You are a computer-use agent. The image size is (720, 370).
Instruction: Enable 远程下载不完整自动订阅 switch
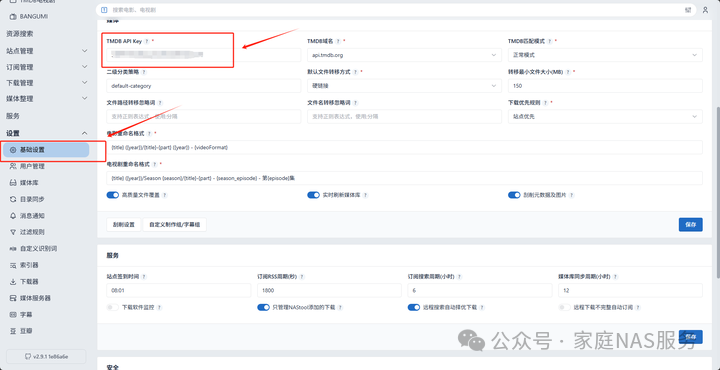(564, 308)
